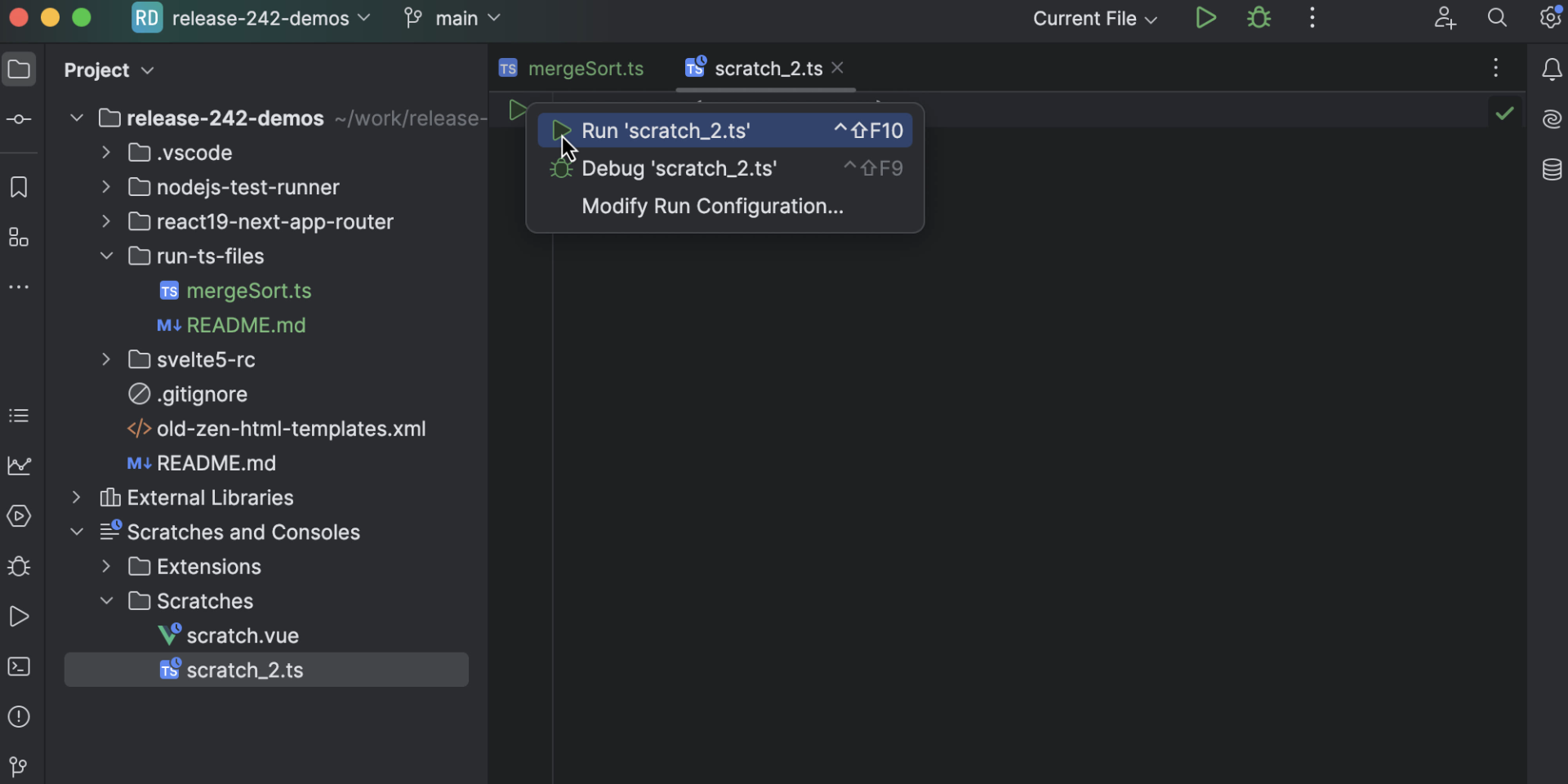
Task: Select the root-level README.md file
Action: coord(202,463)
